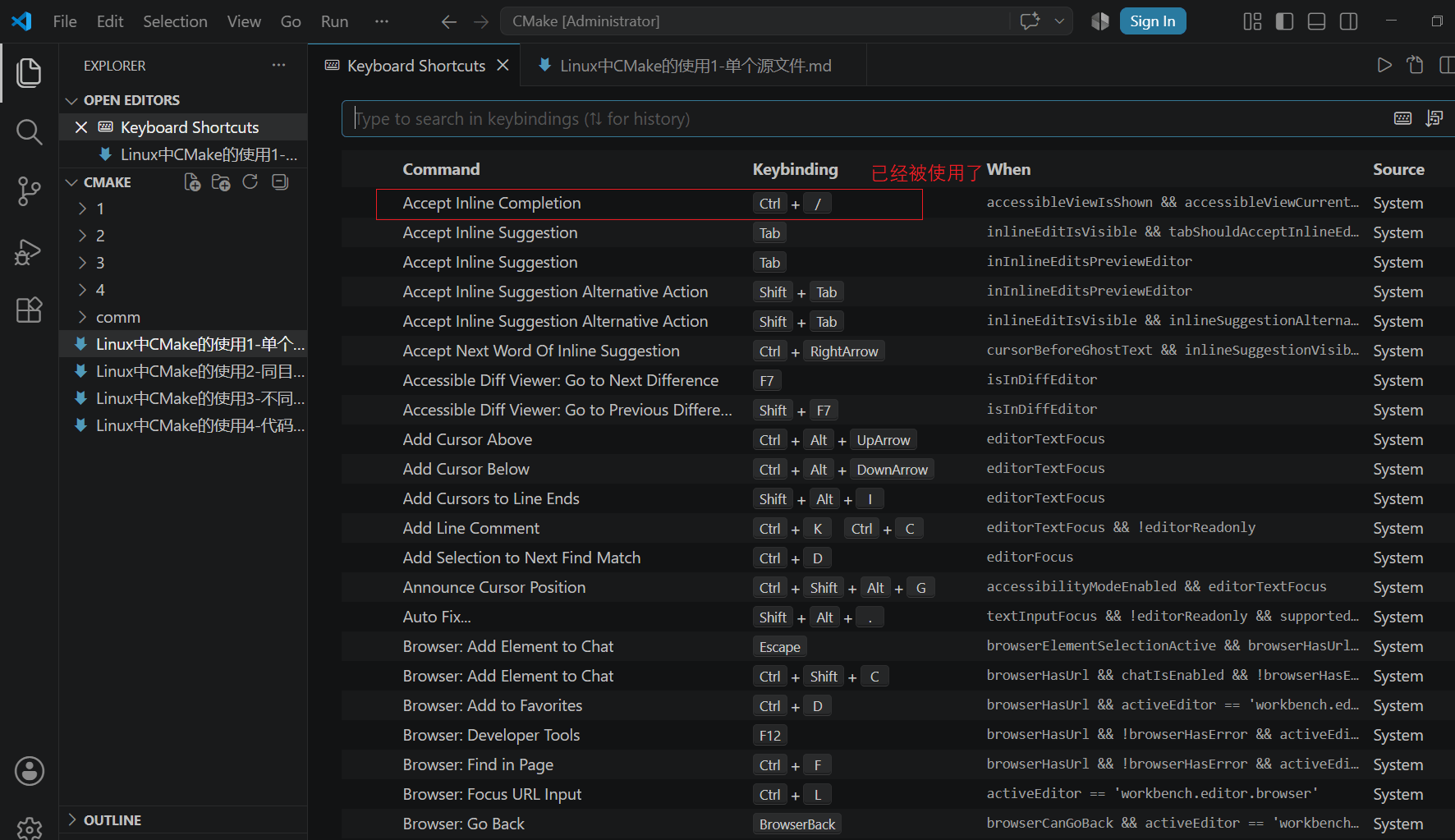Open the chat icon in title bar

tap(1030, 21)
